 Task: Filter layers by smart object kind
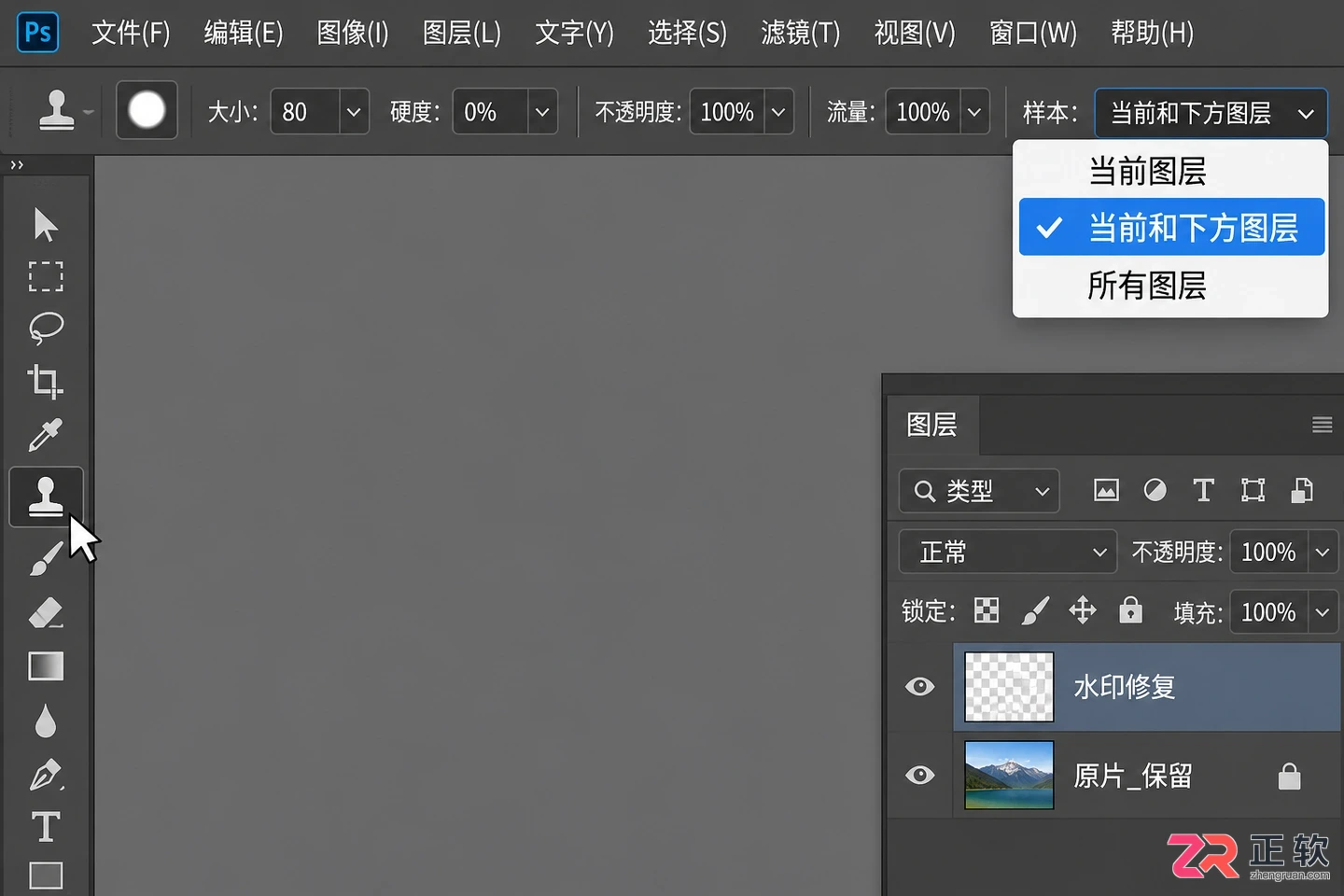pyautogui.click(x=1302, y=490)
